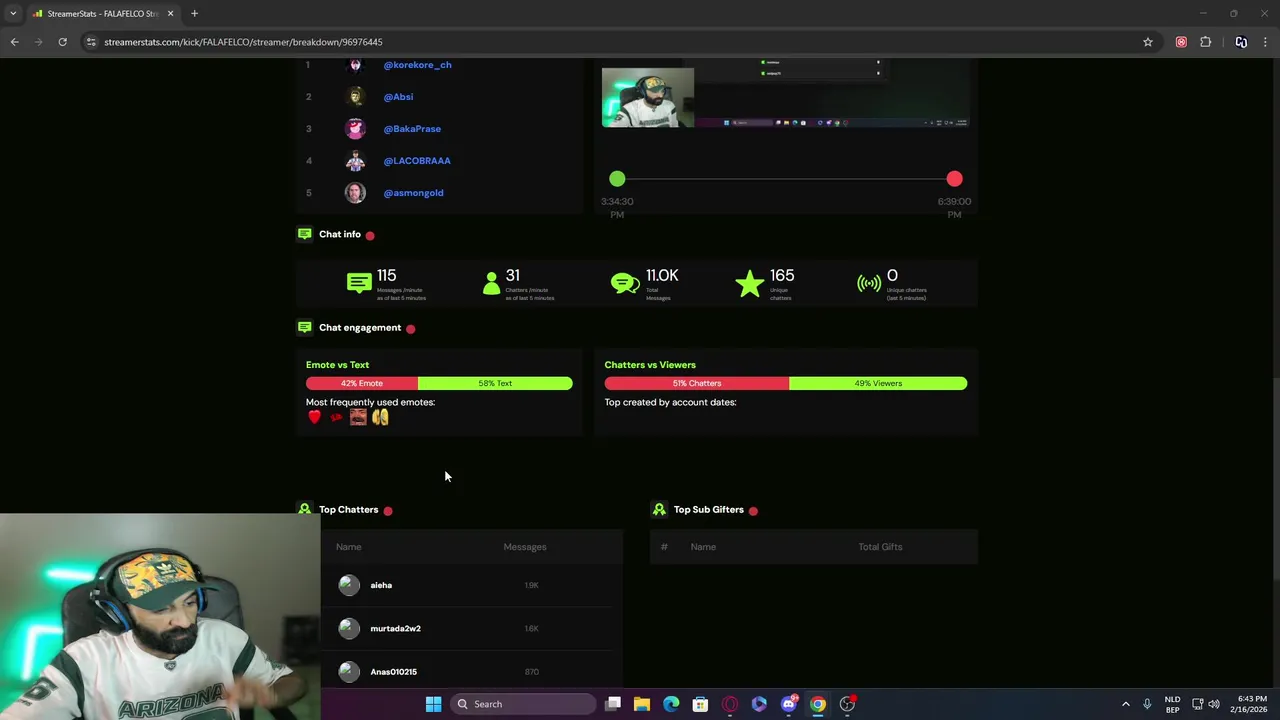Bookmark this page with the star
The image size is (1280, 720).
pyautogui.click(x=1148, y=42)
